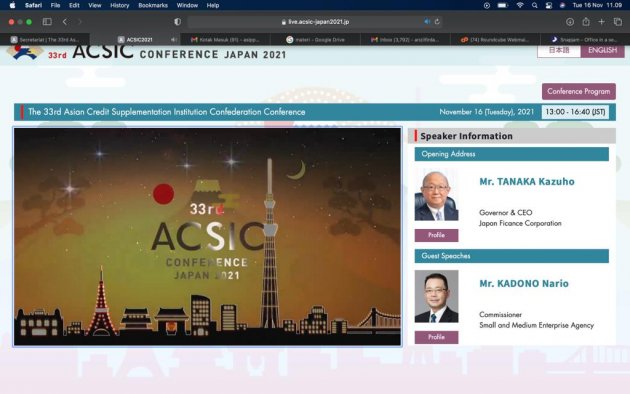Screen dimensions: 630x394
Task: Click the date and time Tue 16 Nov
Action: [597, 5]
